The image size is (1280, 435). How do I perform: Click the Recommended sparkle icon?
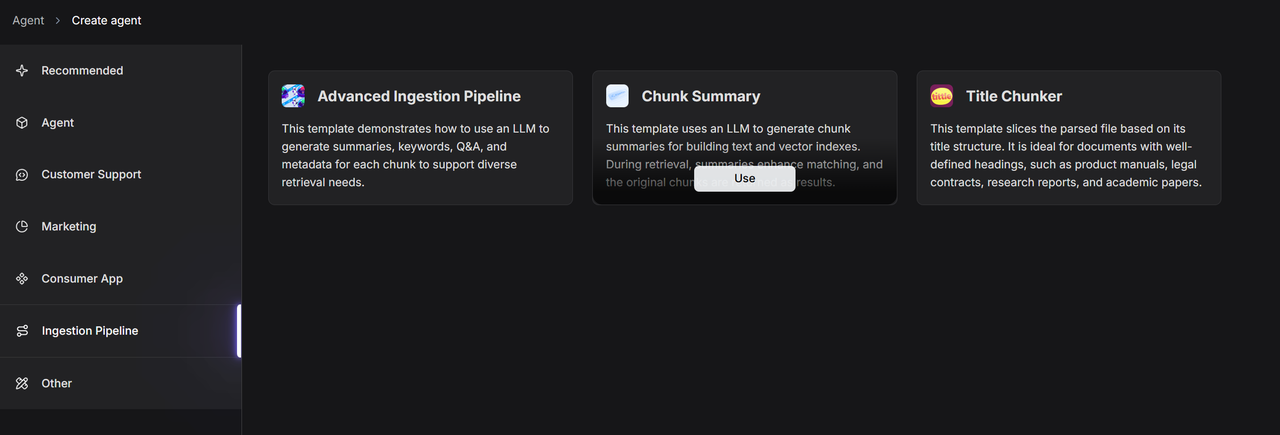point(22,71)
